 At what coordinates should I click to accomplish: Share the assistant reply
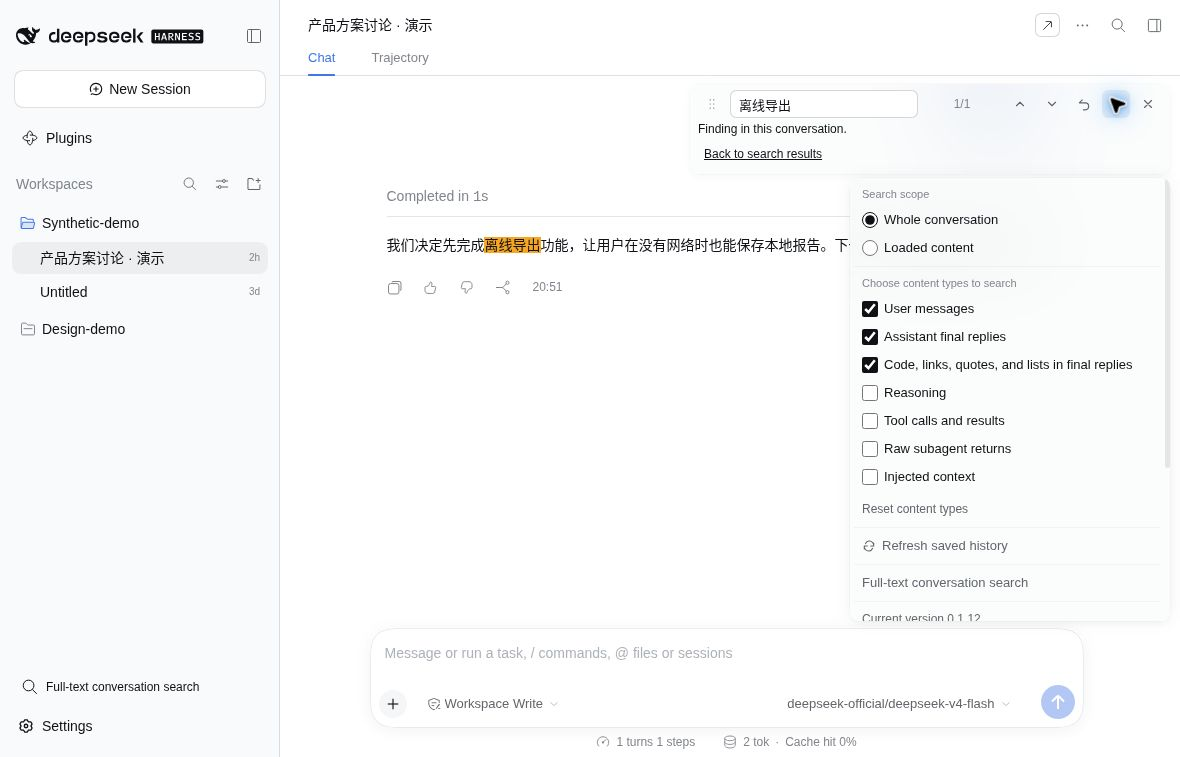point(503,287)
